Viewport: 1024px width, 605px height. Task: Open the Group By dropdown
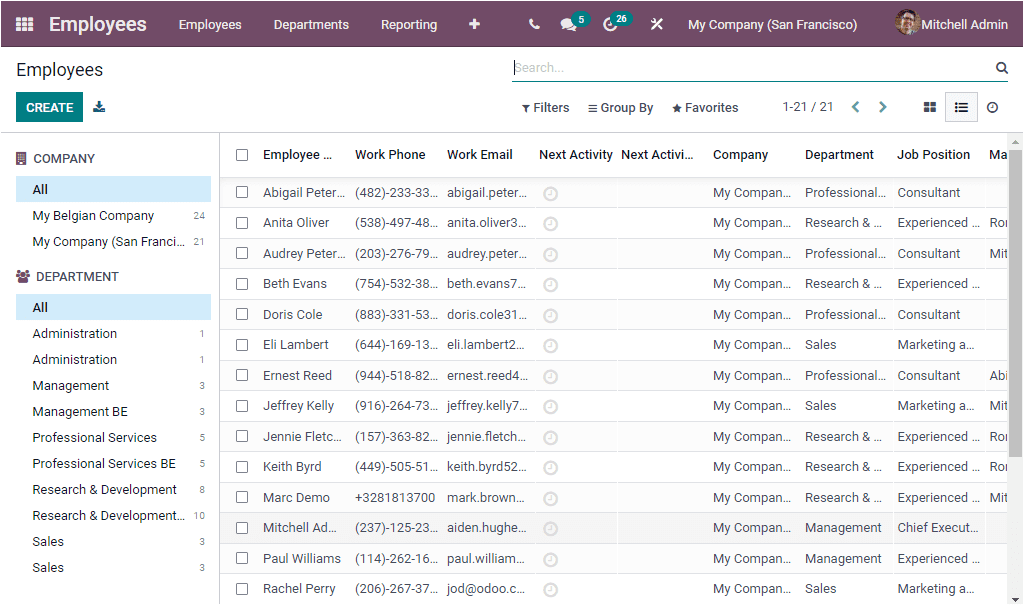point(620,107)
